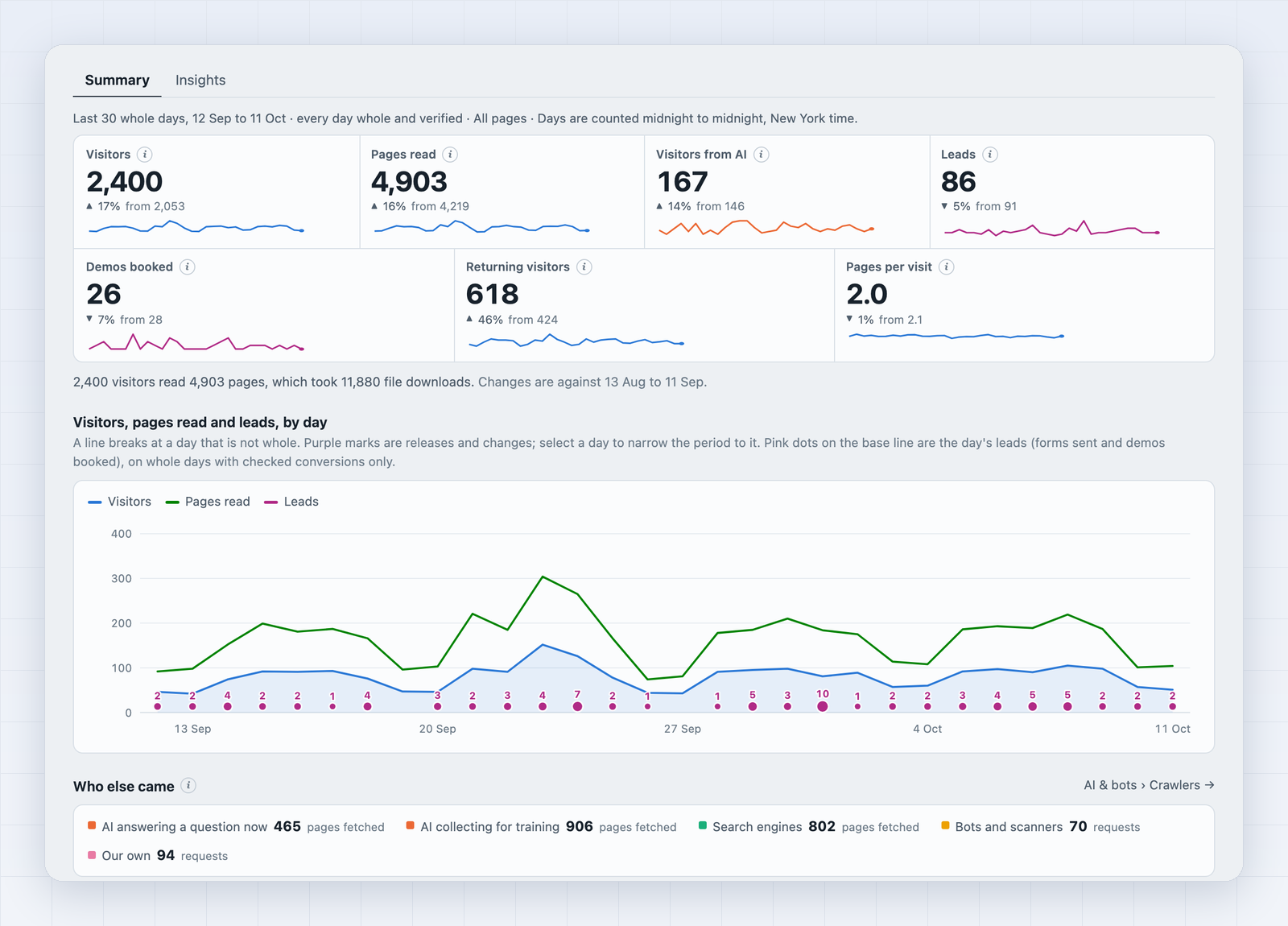Click the 2,400 visitors value
Image resolution: width=1288 pixels, height=926 pixels.
coord(125,182)
